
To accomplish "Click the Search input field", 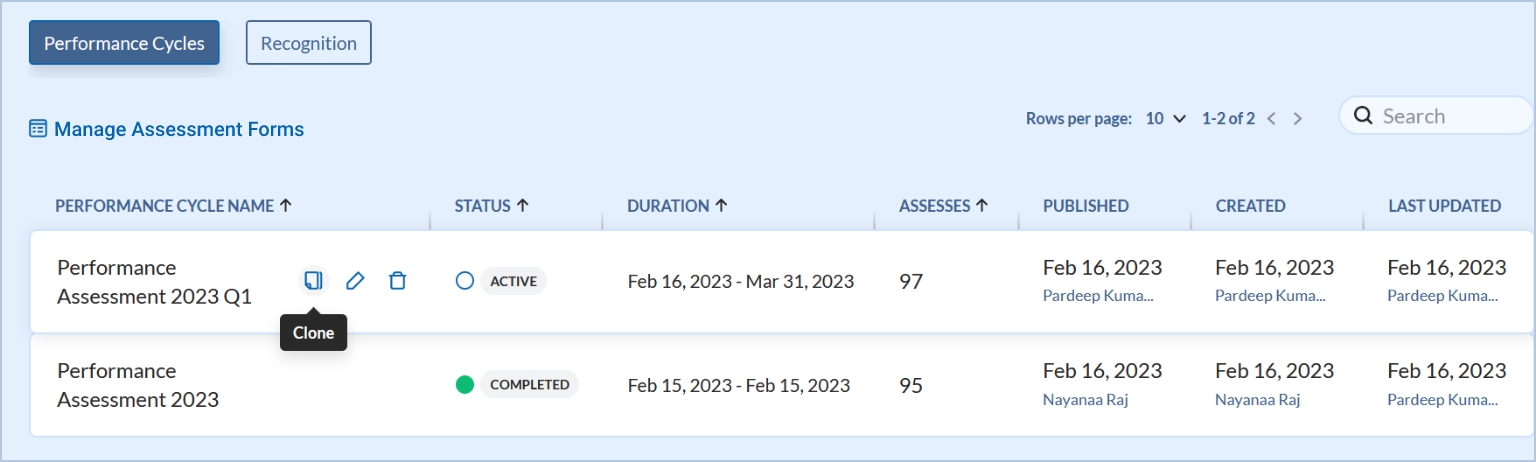I will [1450, 116].
